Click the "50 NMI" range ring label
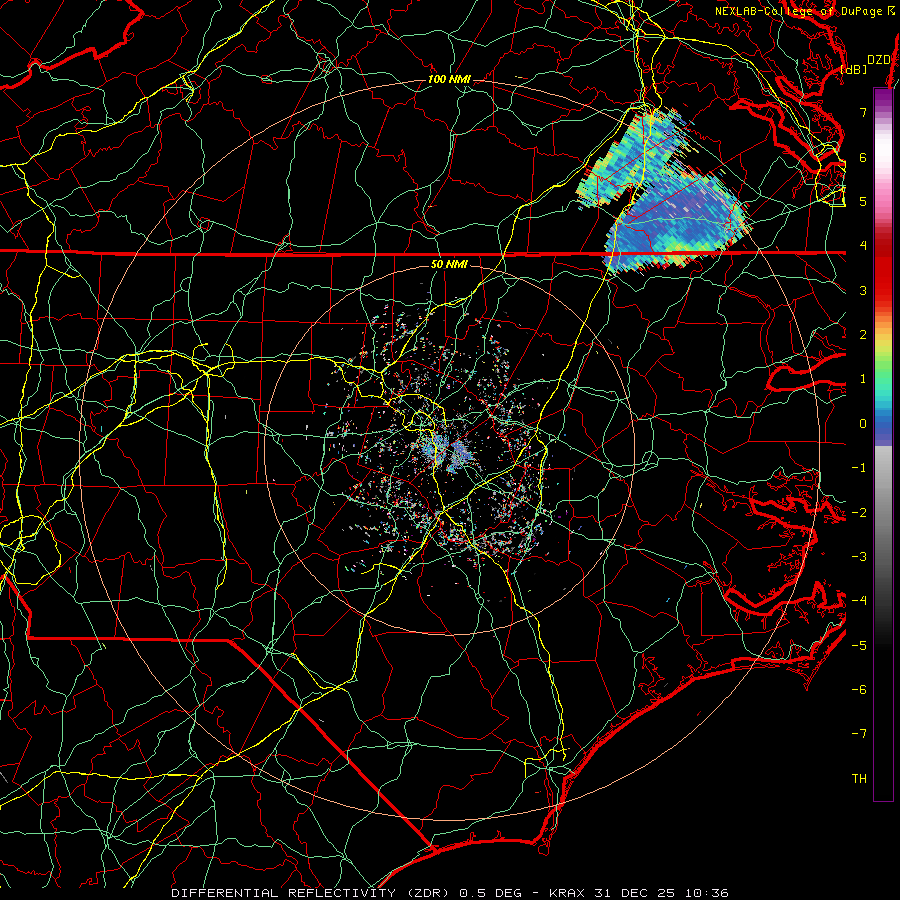 pyautogui.click(x=449, y=264)
